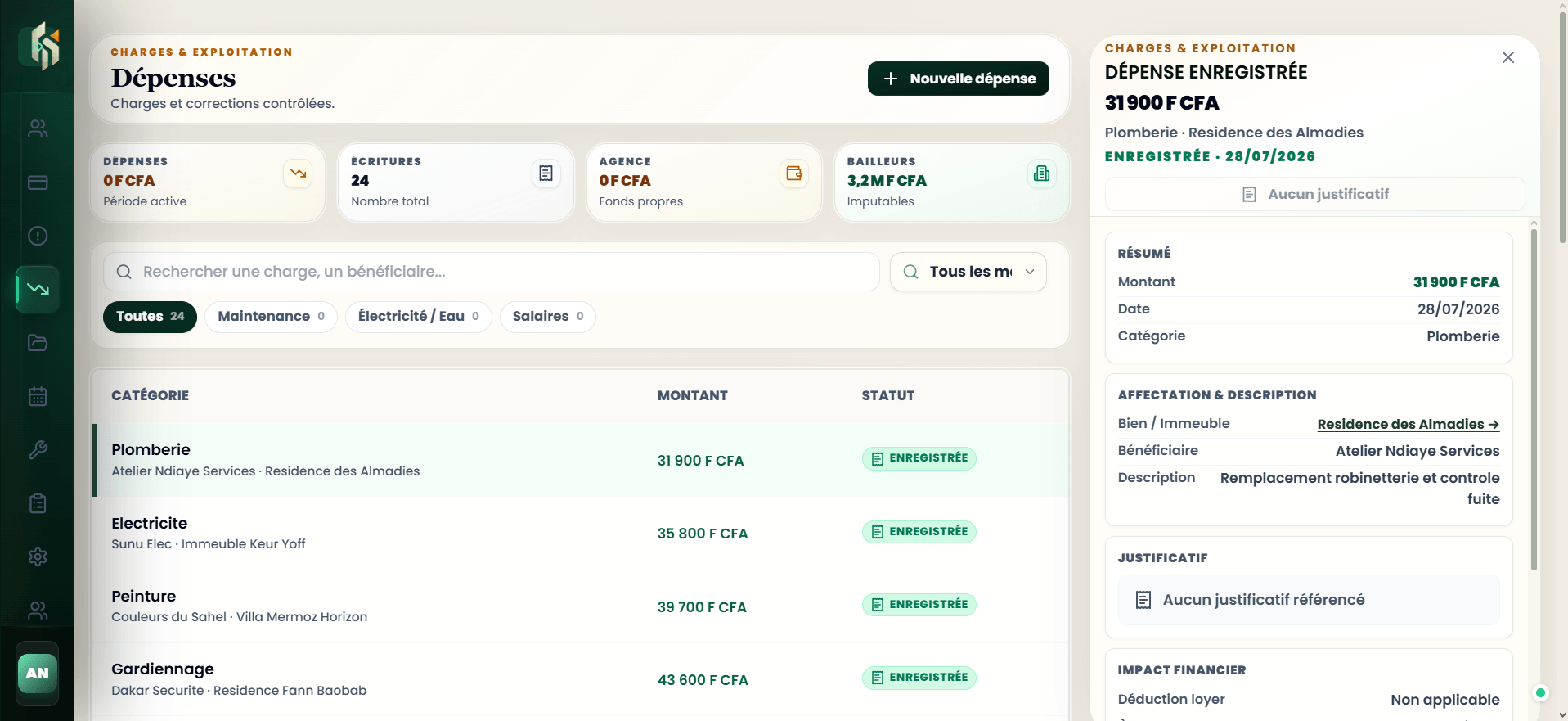1568x721 pixels.
Task: Click Enregistrée badge on Gardiennage row
Action: (919, 678)
